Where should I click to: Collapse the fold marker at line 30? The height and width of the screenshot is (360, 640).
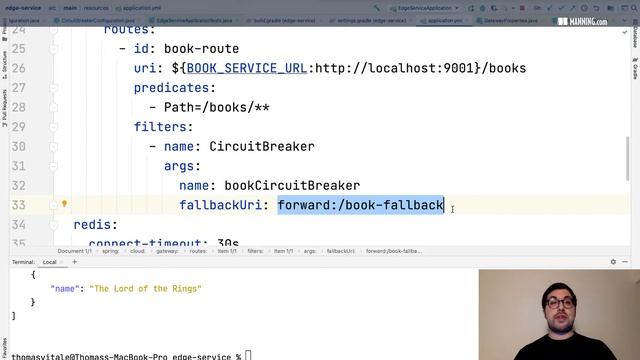(x=53, y=147)
